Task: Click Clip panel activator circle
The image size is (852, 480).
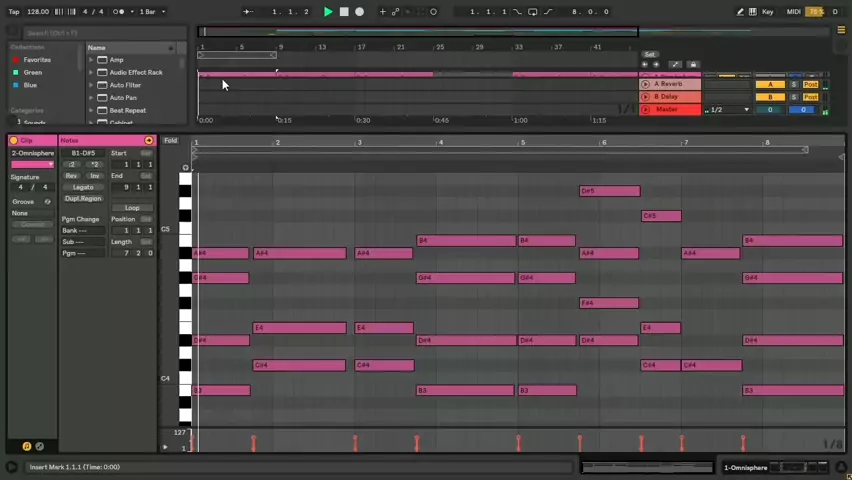Action: 14,140
